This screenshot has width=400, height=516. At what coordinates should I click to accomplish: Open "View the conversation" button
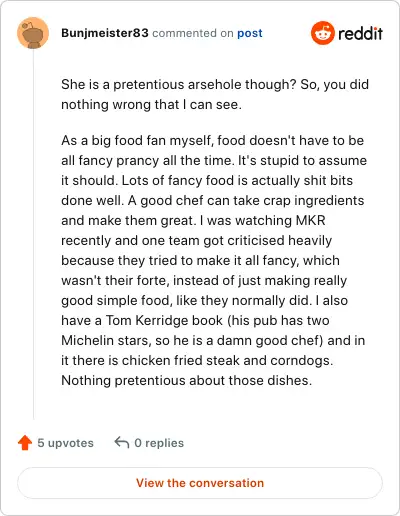200,483
